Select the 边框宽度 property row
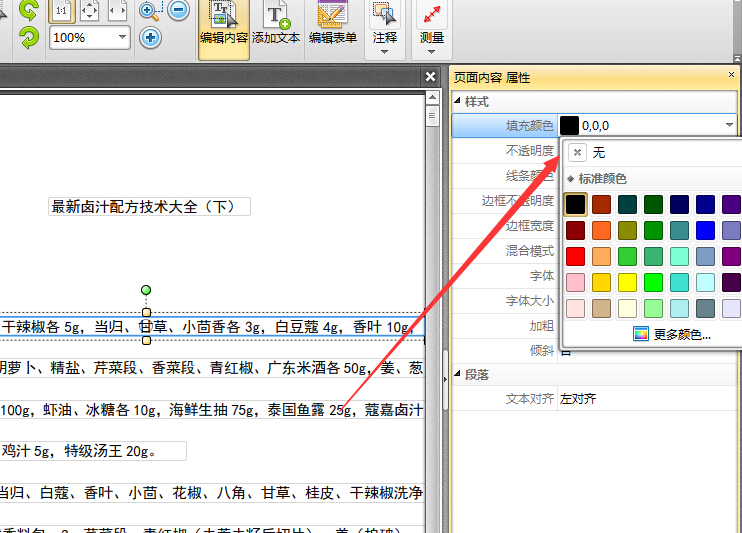This screenshot has width=742, height=533. coord(505,225)
